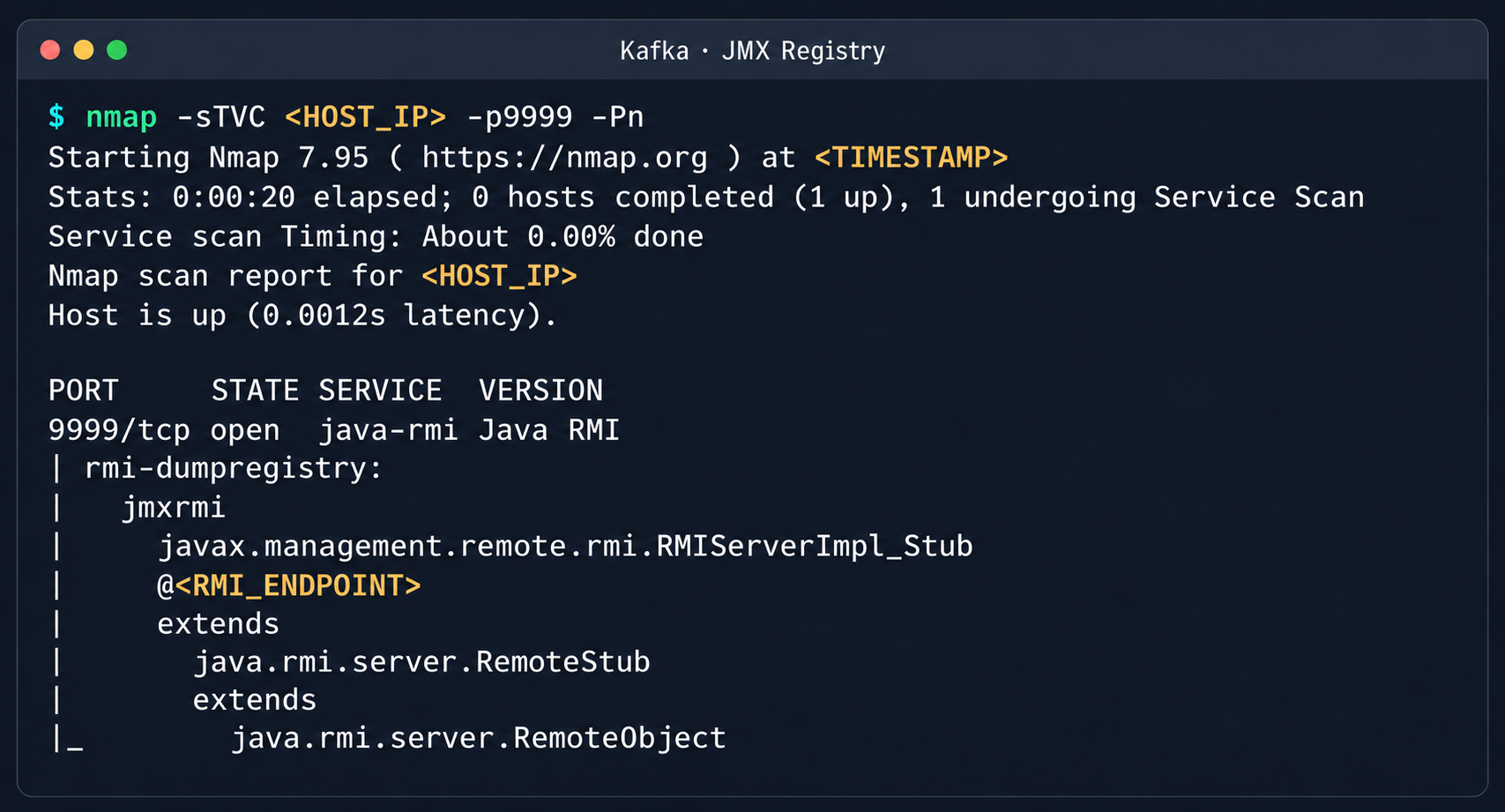Click the jmxrmi registry entry

[174, 509]
